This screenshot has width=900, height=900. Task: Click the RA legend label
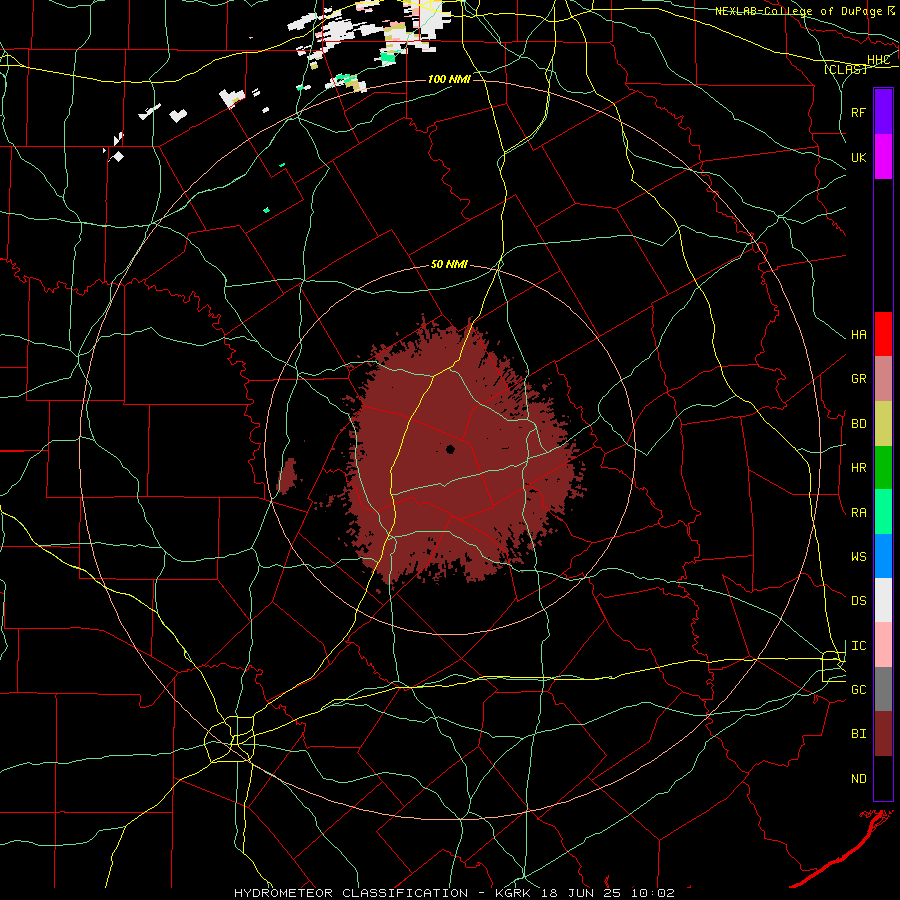coord(858,513)
